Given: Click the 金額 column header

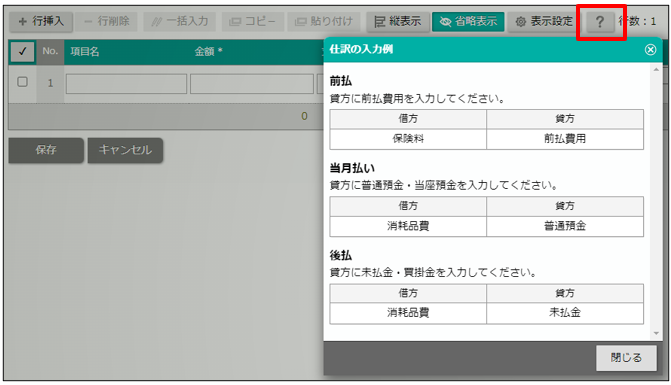Looking at the screenshot, I should tap(208, 52).
